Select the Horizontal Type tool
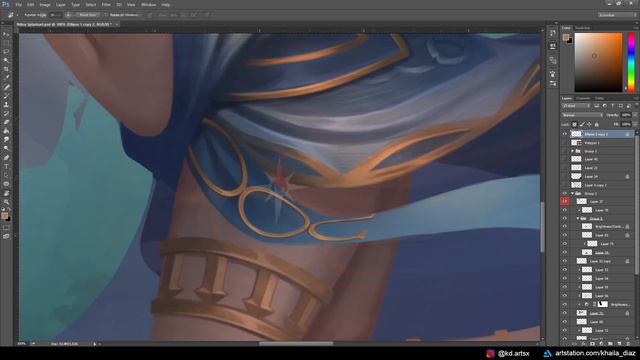This screenshot has height=360, width=640. tap(6, 166)
